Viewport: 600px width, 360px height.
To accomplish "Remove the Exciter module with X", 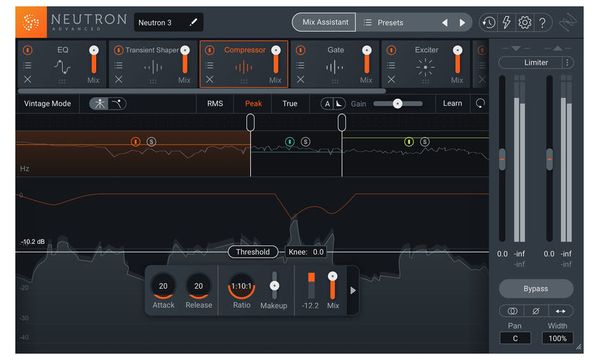I will [x=391, y=80].
